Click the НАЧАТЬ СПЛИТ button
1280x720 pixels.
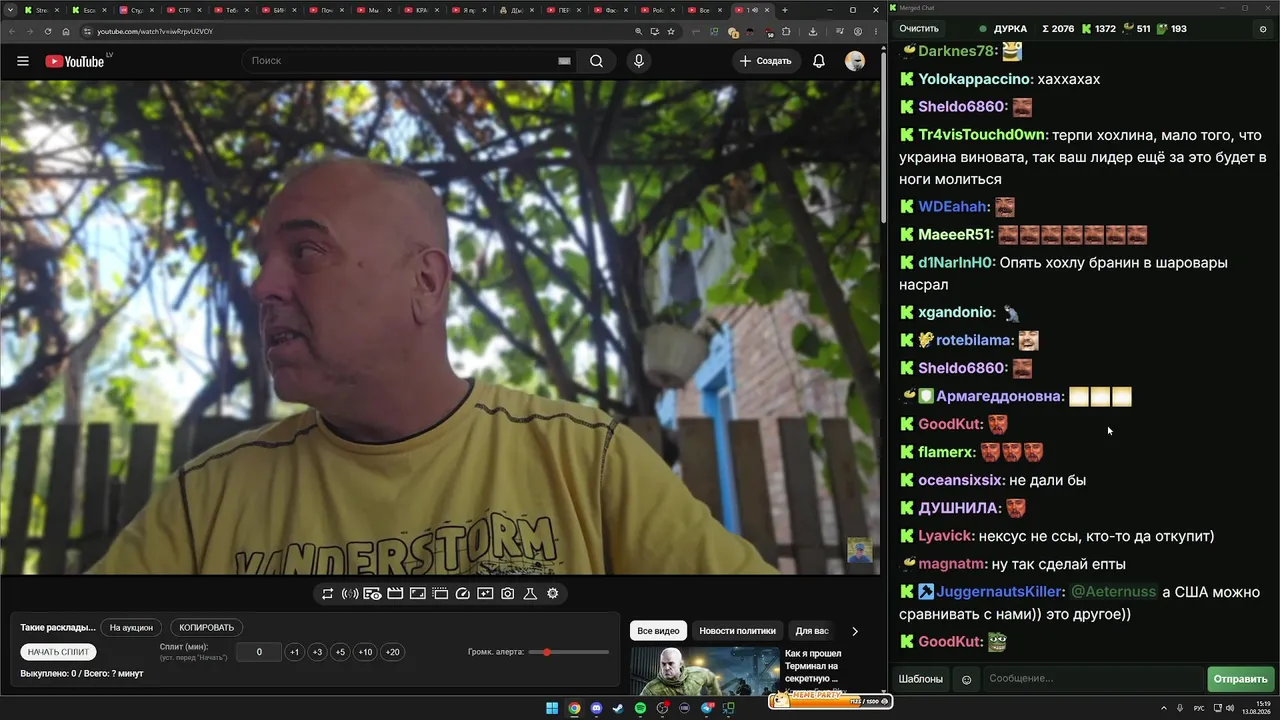click(x=59, y=652)
